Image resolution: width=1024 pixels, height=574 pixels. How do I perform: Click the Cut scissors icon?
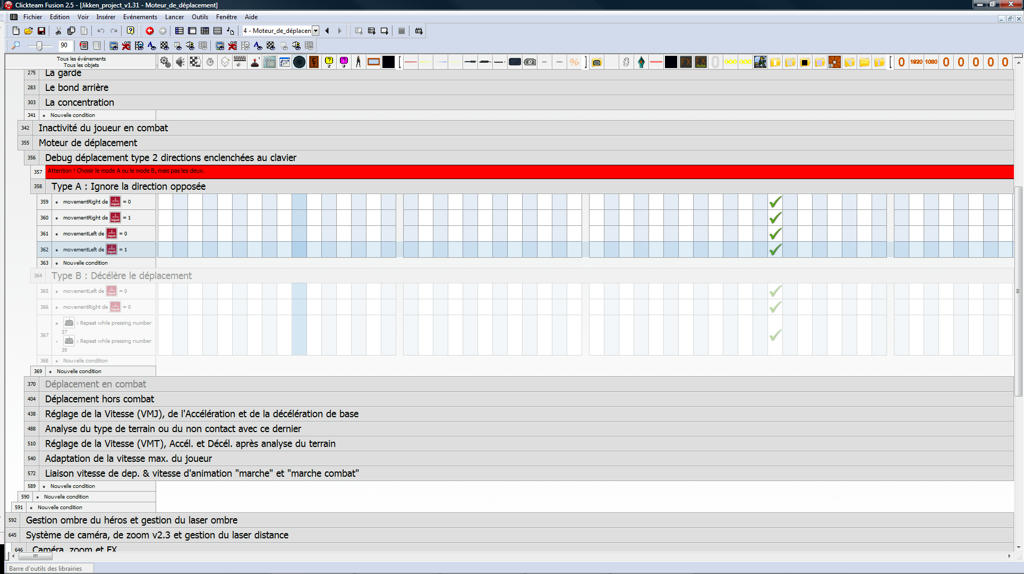tap(58, 31)
